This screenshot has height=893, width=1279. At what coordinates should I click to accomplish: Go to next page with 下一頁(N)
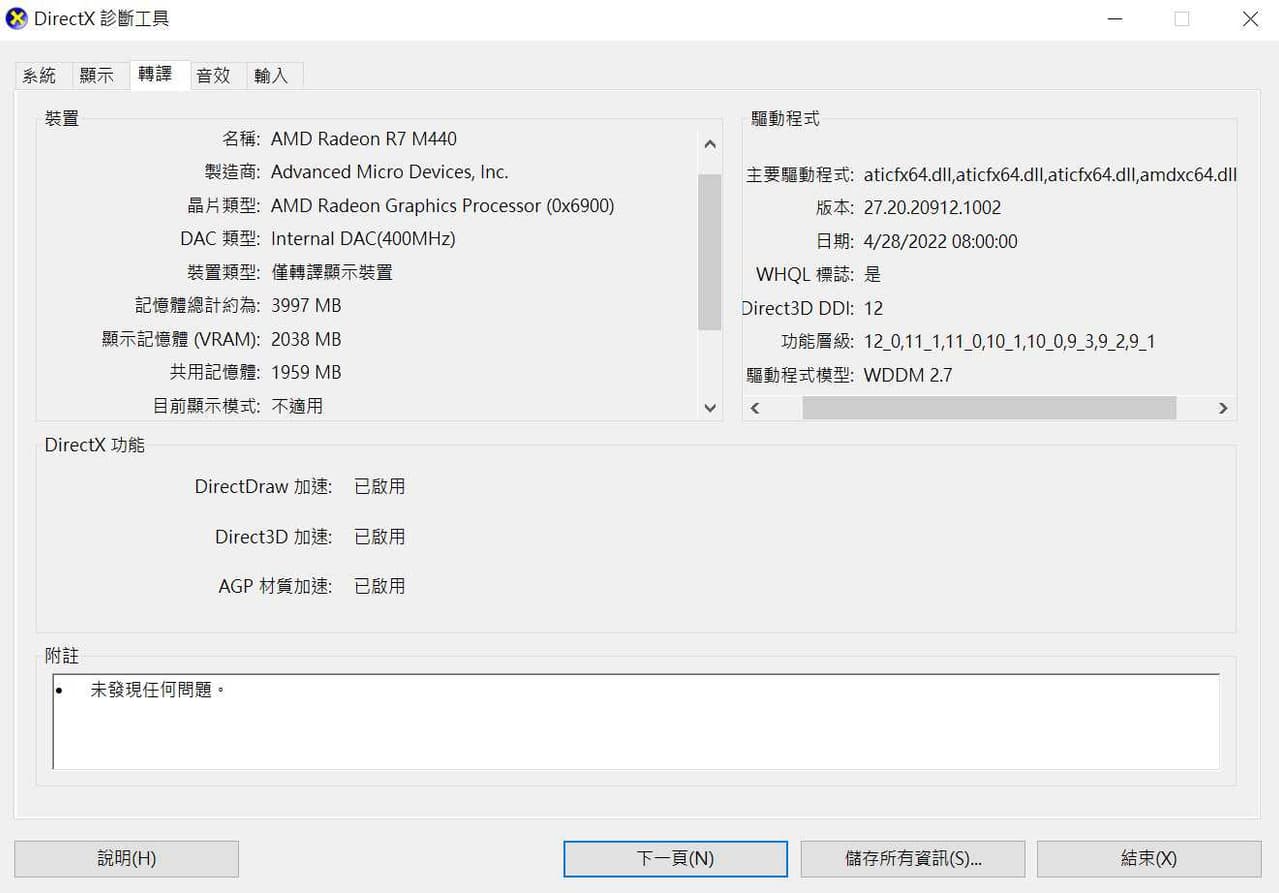[675, 858]
